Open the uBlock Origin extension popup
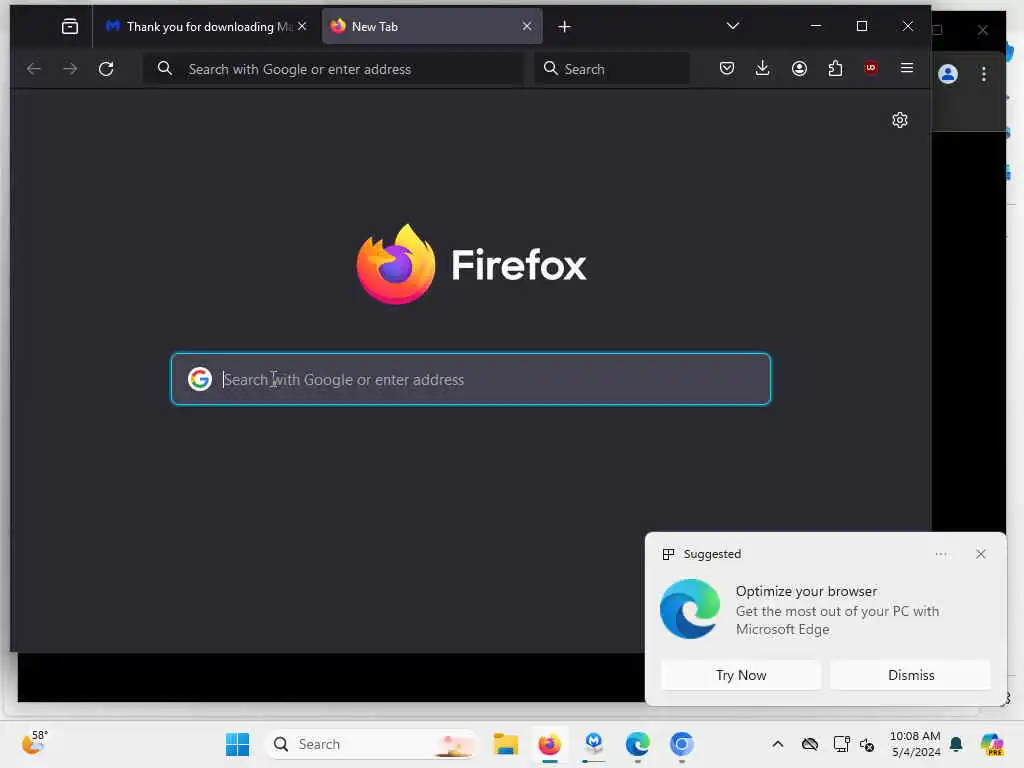The height and width of the screenshot is (768, 1024). tap(871, 68)
